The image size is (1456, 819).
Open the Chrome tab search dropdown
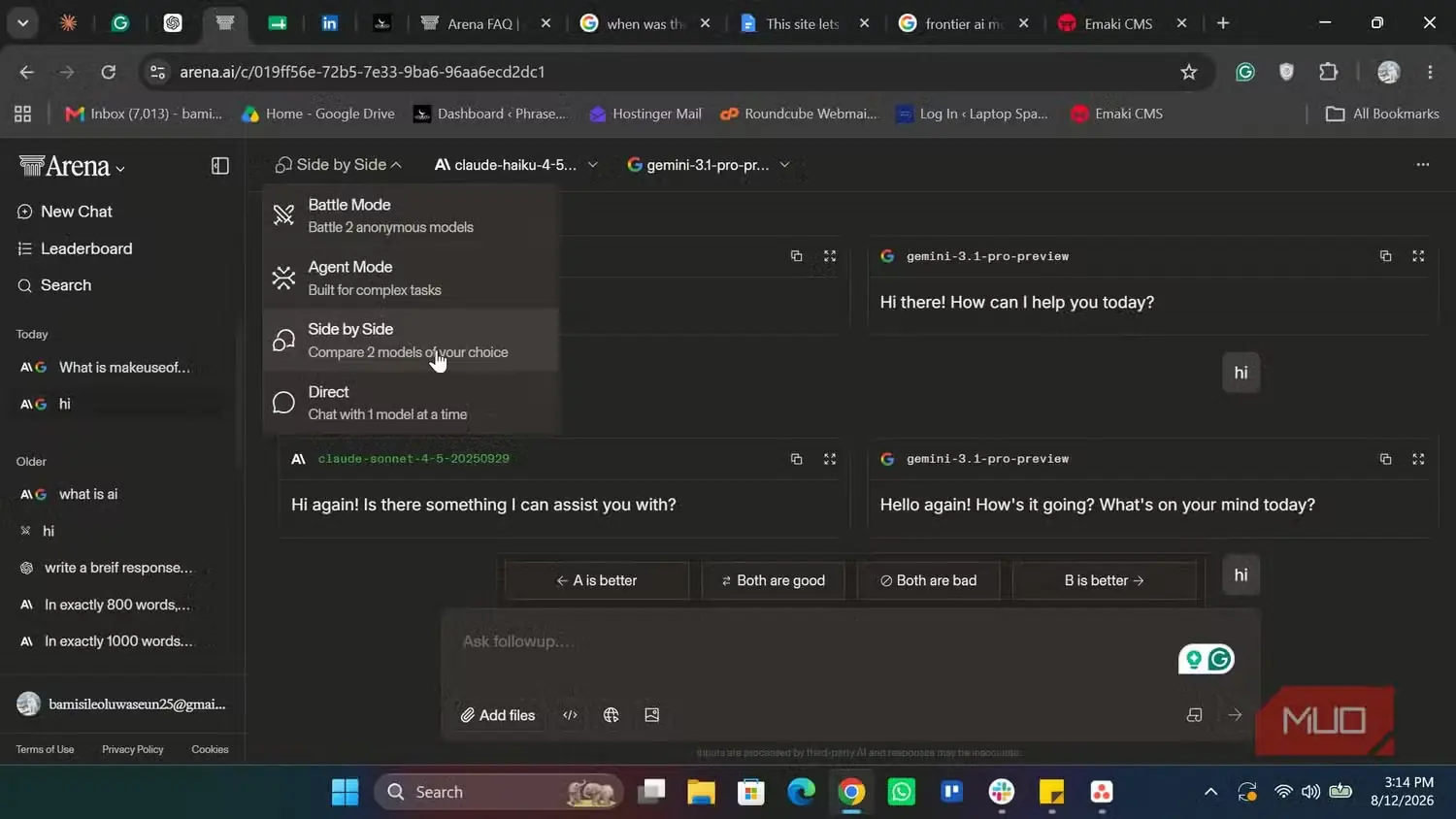(22, 23)
